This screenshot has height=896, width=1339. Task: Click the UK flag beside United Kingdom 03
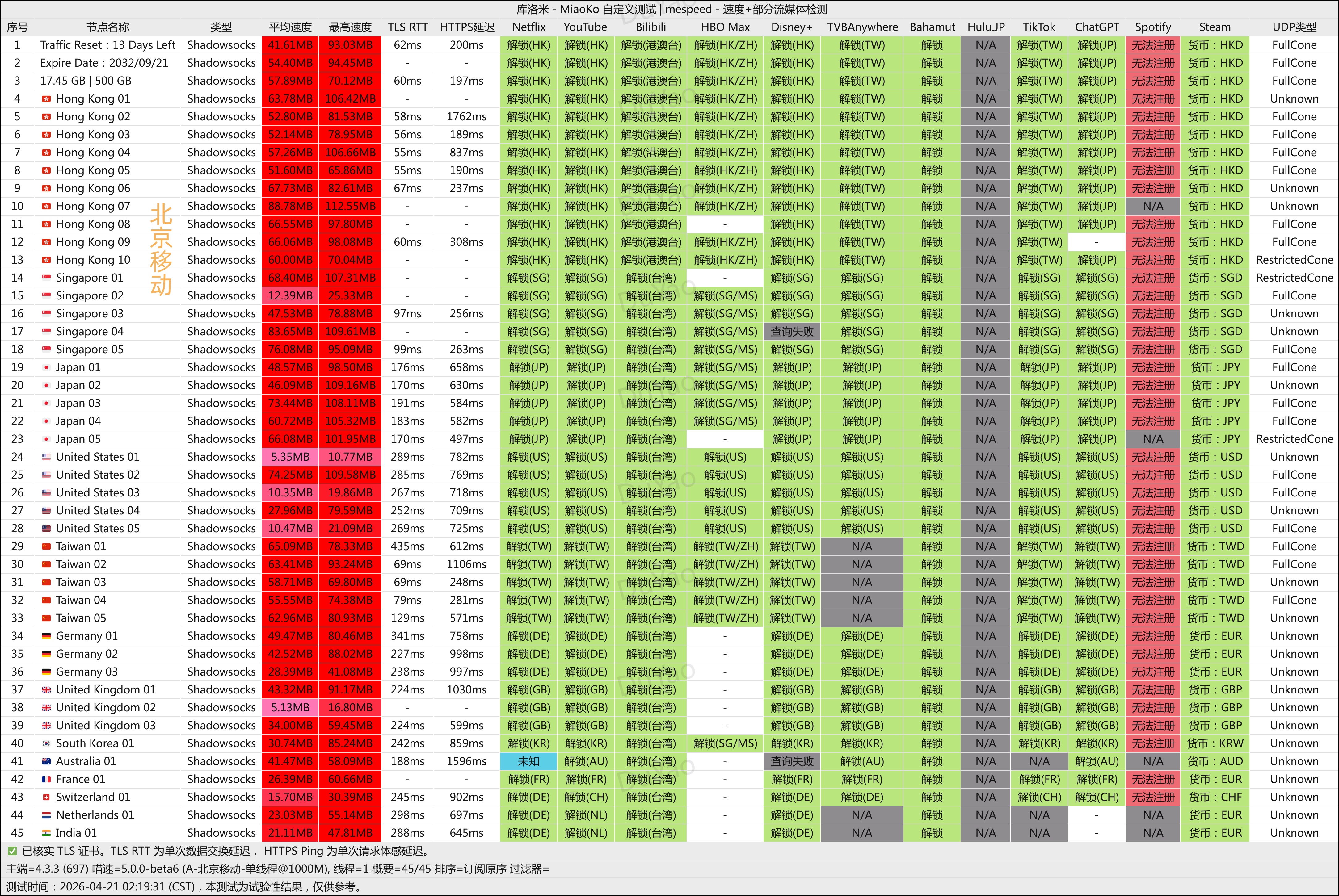tap(46, 726)
